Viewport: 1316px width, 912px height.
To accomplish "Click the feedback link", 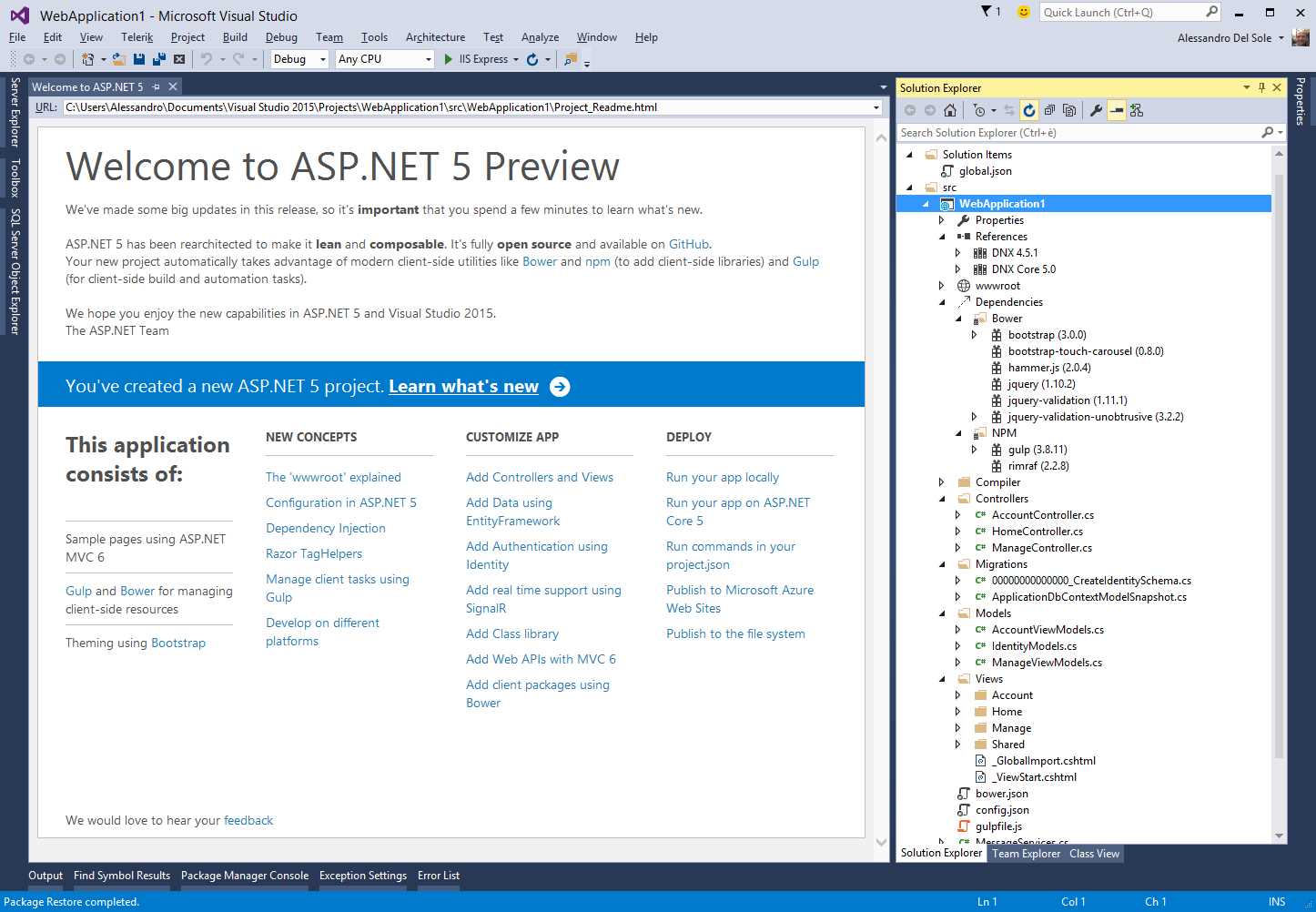I will [248, 820].
